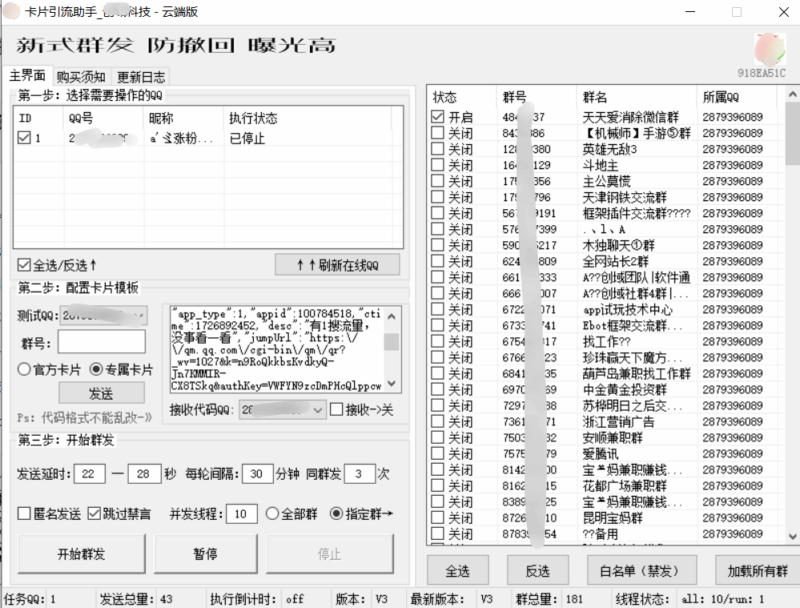Click the group list vertical scrollbar thumb
800x608 pixels.
[x=792, y=134]
